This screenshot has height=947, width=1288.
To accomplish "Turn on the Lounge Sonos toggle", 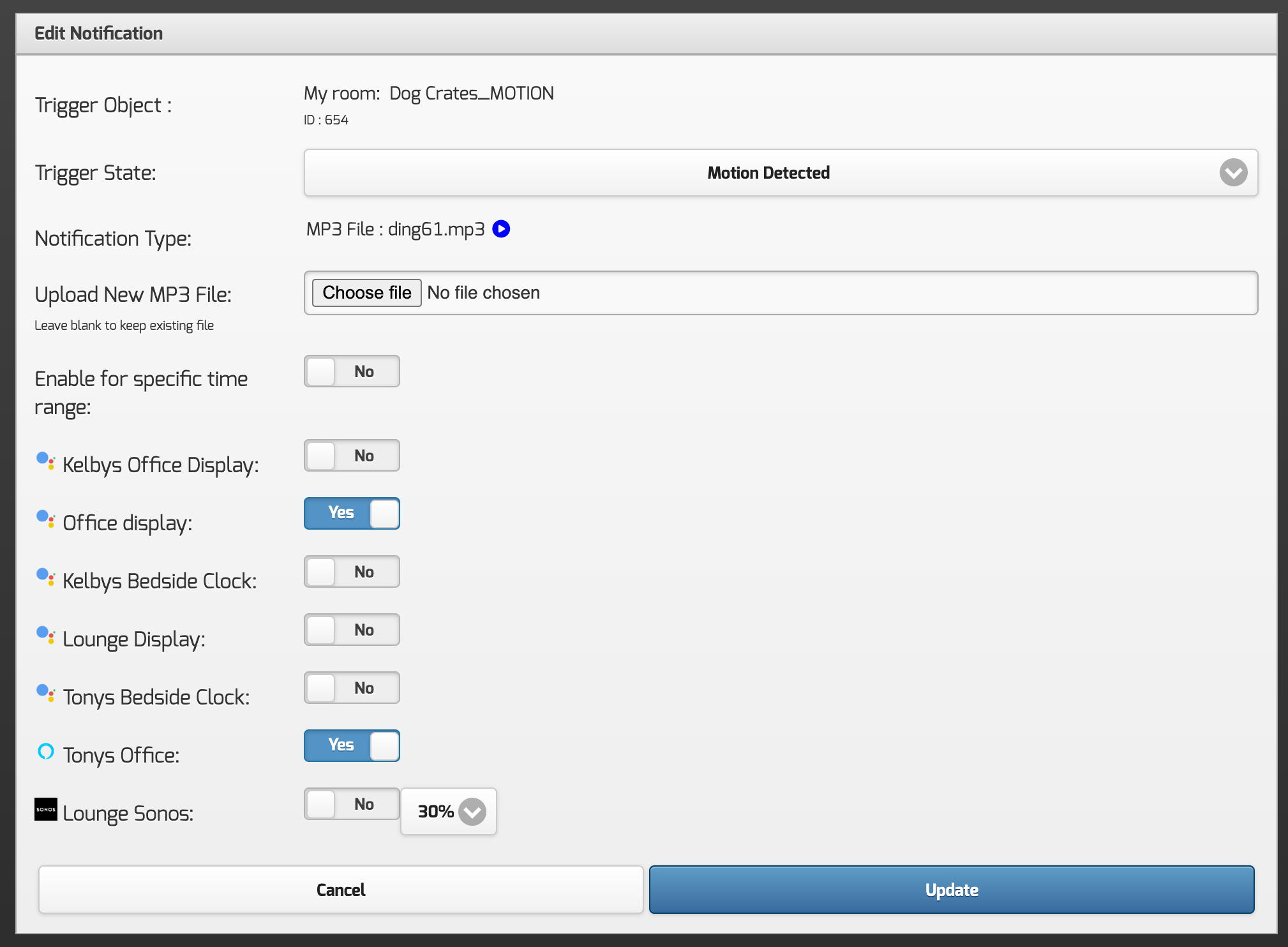I will point(352,804).
